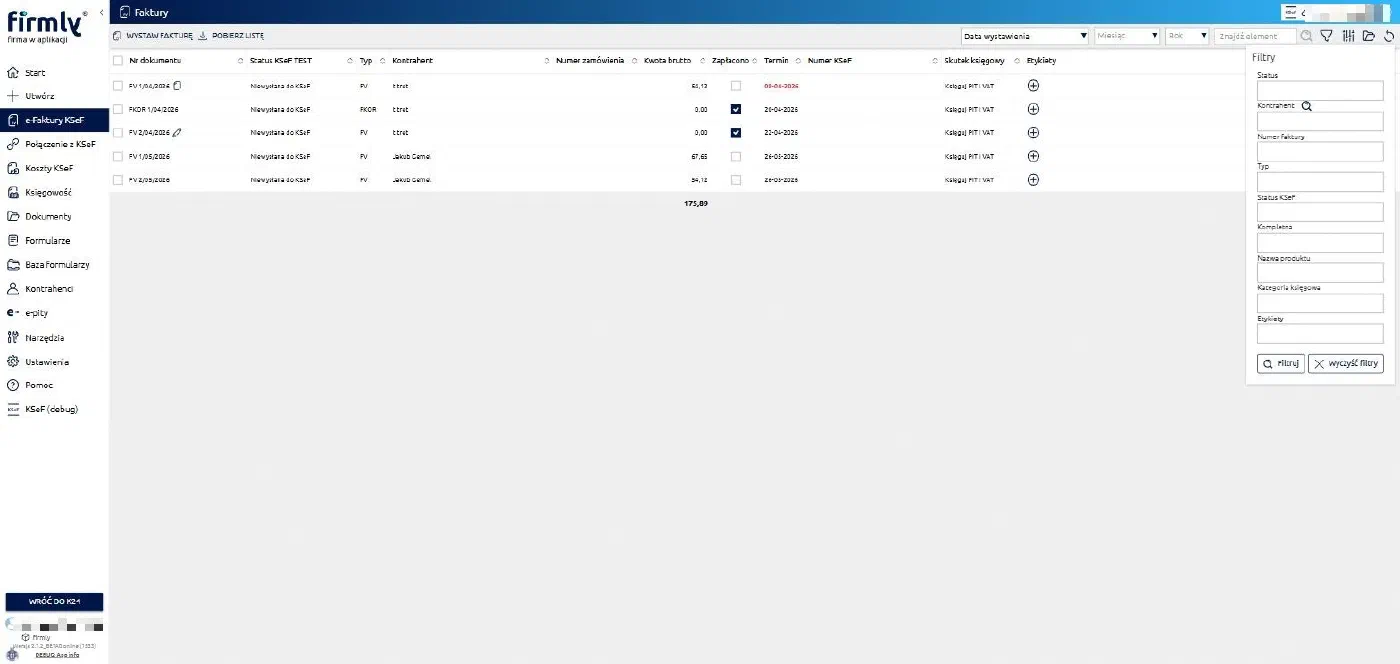Open the Data wystawienia dropdown

(x=1024, y=36)
